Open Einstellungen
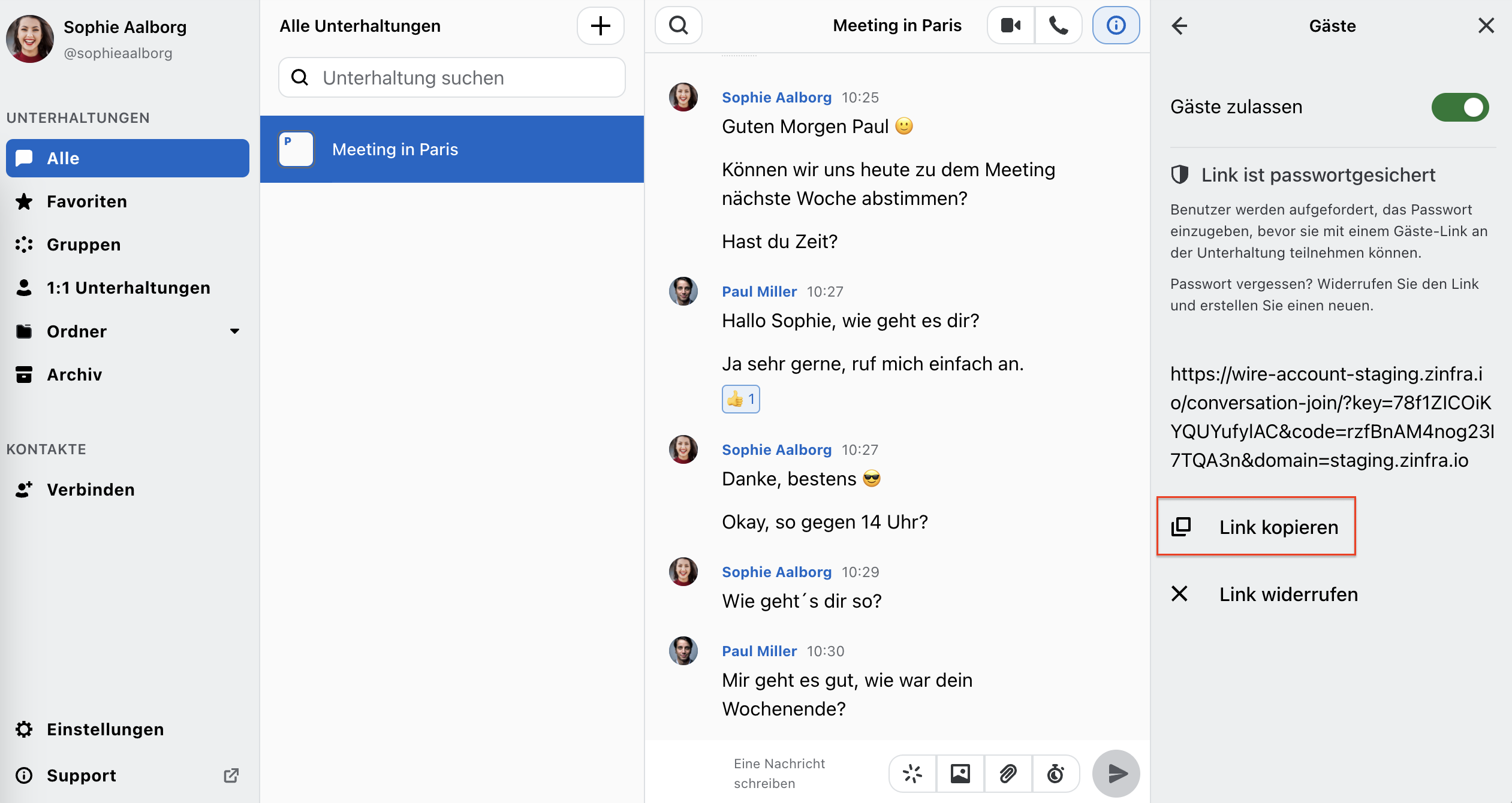This screenshot has height=803, width=1512. [128, 729]
